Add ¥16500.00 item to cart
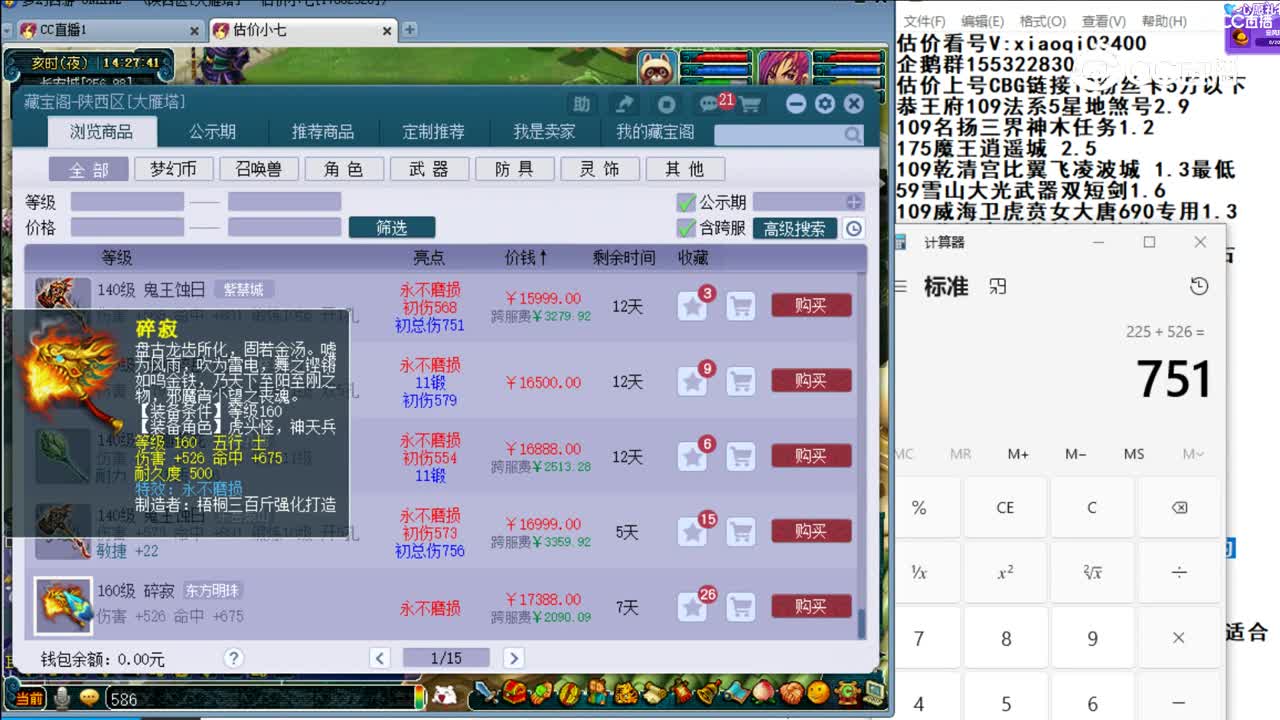 coord(740,381)
